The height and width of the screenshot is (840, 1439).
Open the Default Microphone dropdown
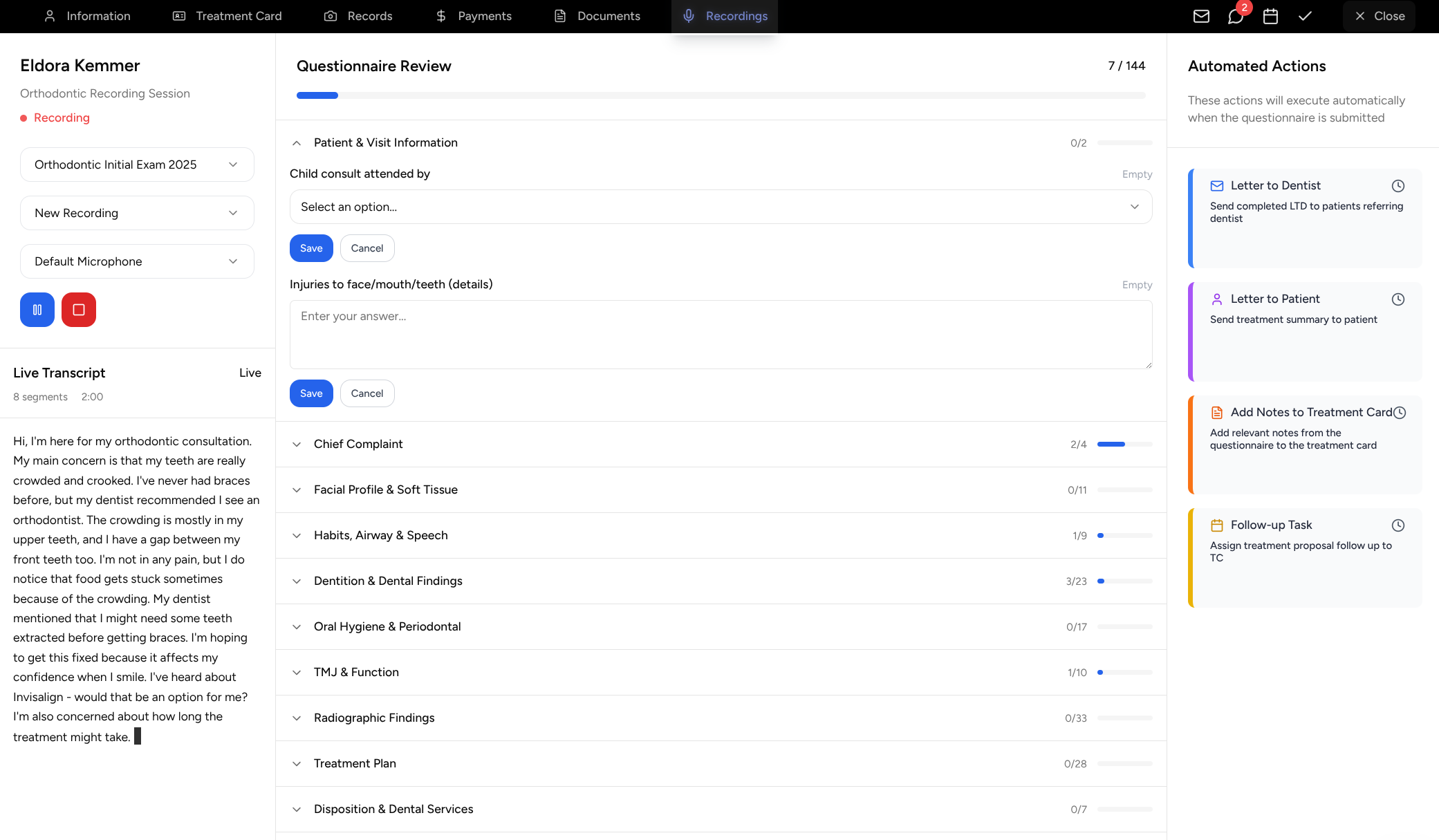137,261
